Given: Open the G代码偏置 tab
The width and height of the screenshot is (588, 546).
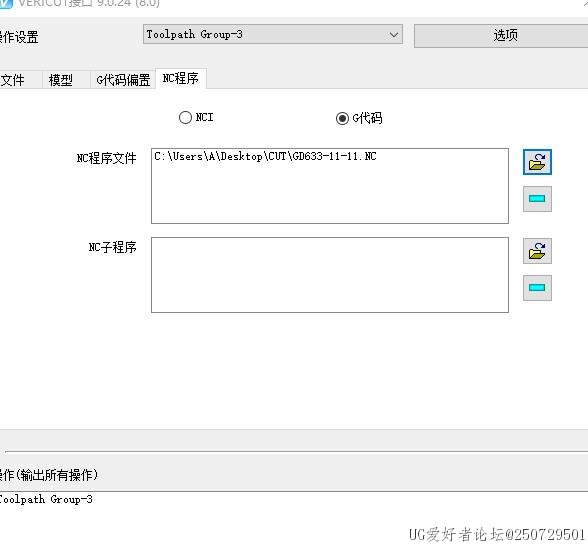Looking at the screenshot, I should (x=123, y=80).
